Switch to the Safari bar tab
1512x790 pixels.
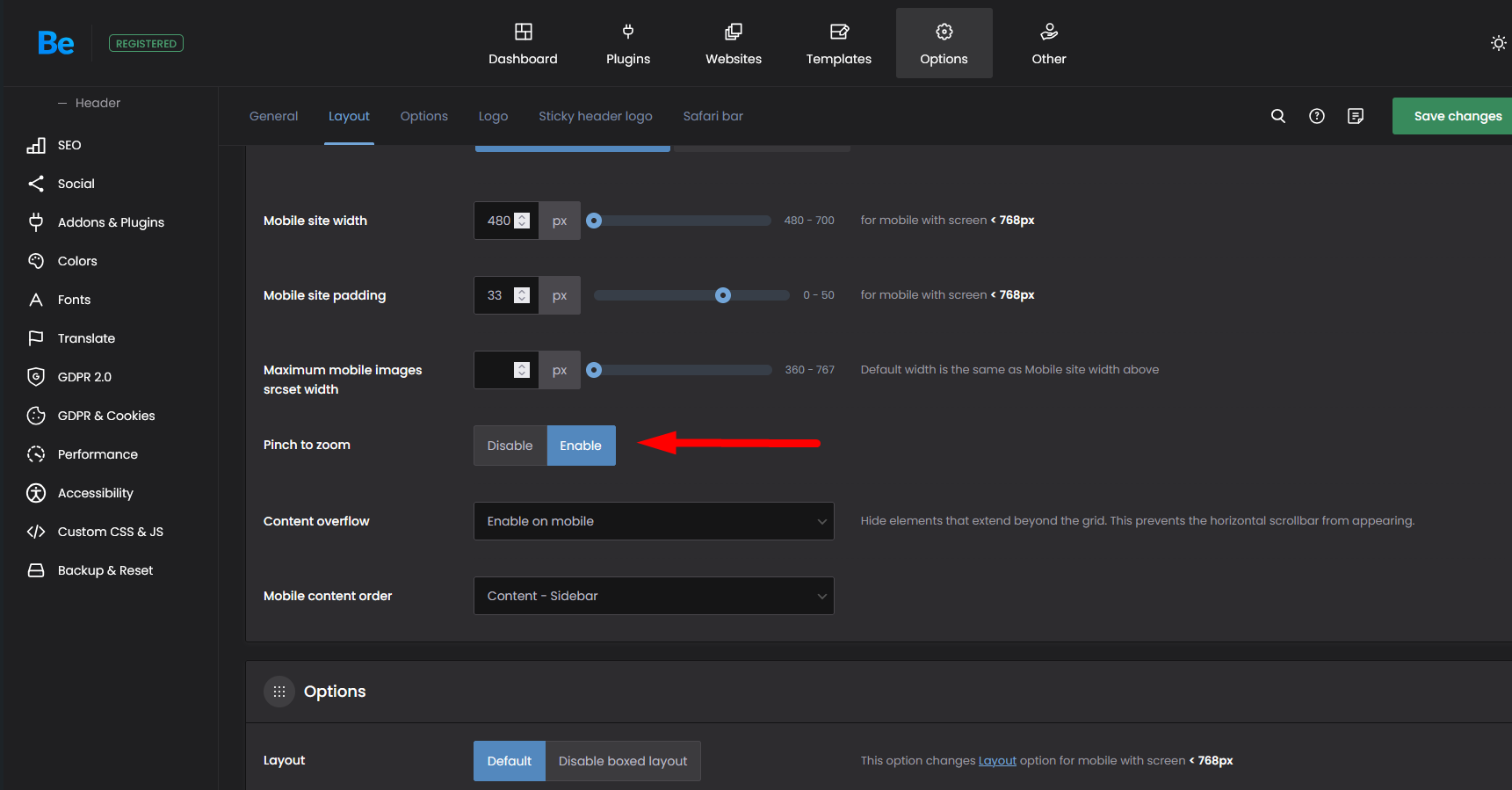click(x=713, y=116)
